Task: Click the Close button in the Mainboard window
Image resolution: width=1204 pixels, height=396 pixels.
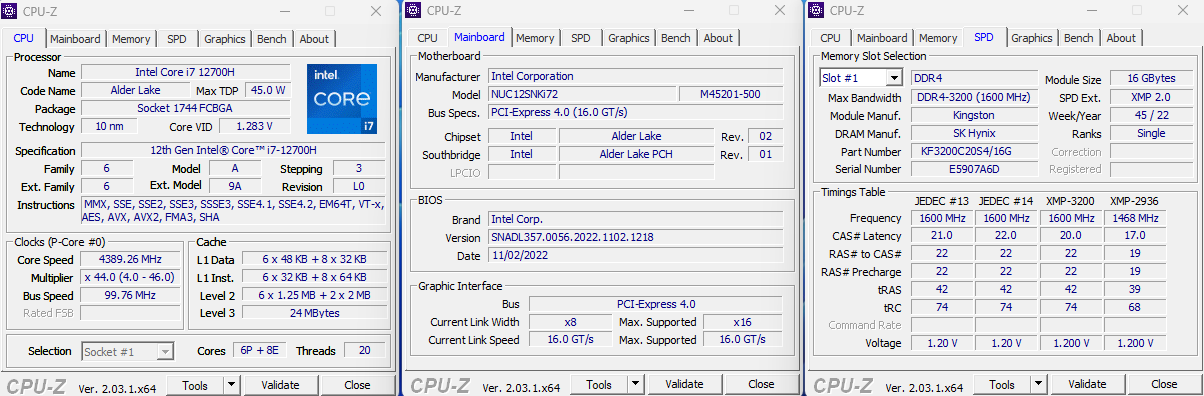Action: (761, 384)
